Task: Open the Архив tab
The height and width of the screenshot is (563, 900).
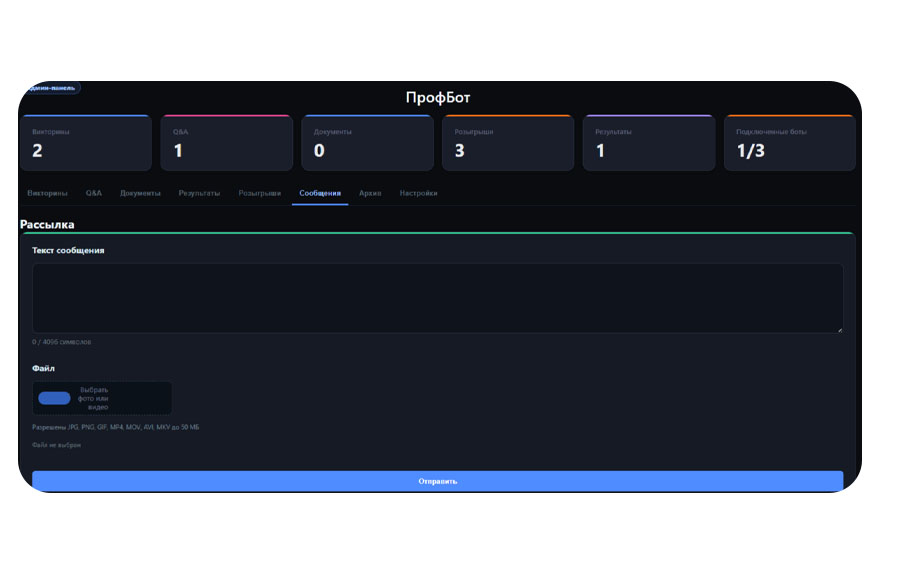Action: [370, 193]
